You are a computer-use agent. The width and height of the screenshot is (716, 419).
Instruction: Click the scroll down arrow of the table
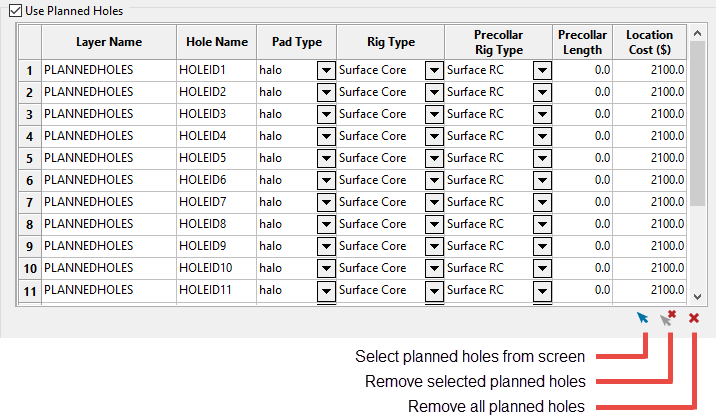pyautogui.click(x=697, y=297)
